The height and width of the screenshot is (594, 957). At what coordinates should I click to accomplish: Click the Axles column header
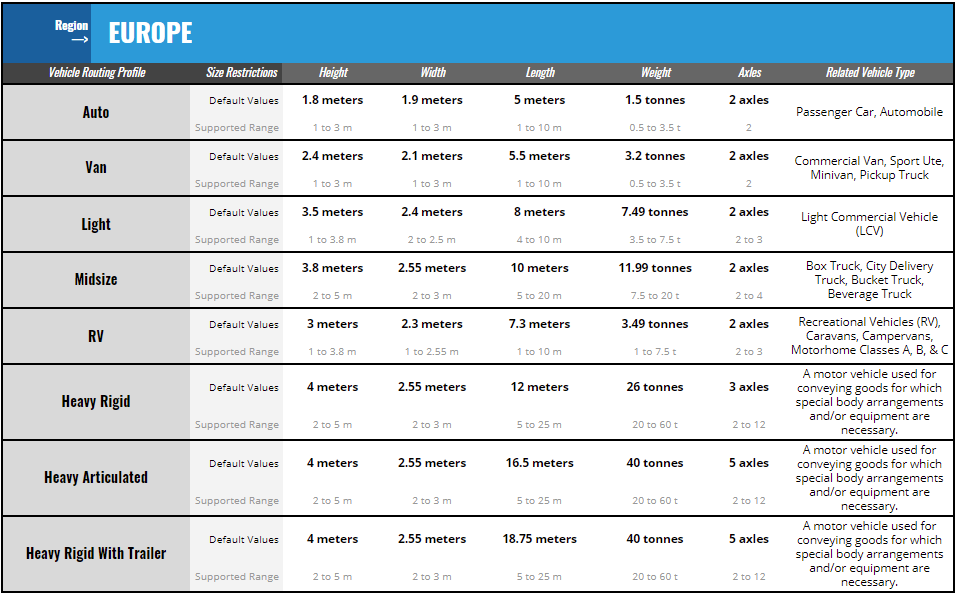click(749, 71)
